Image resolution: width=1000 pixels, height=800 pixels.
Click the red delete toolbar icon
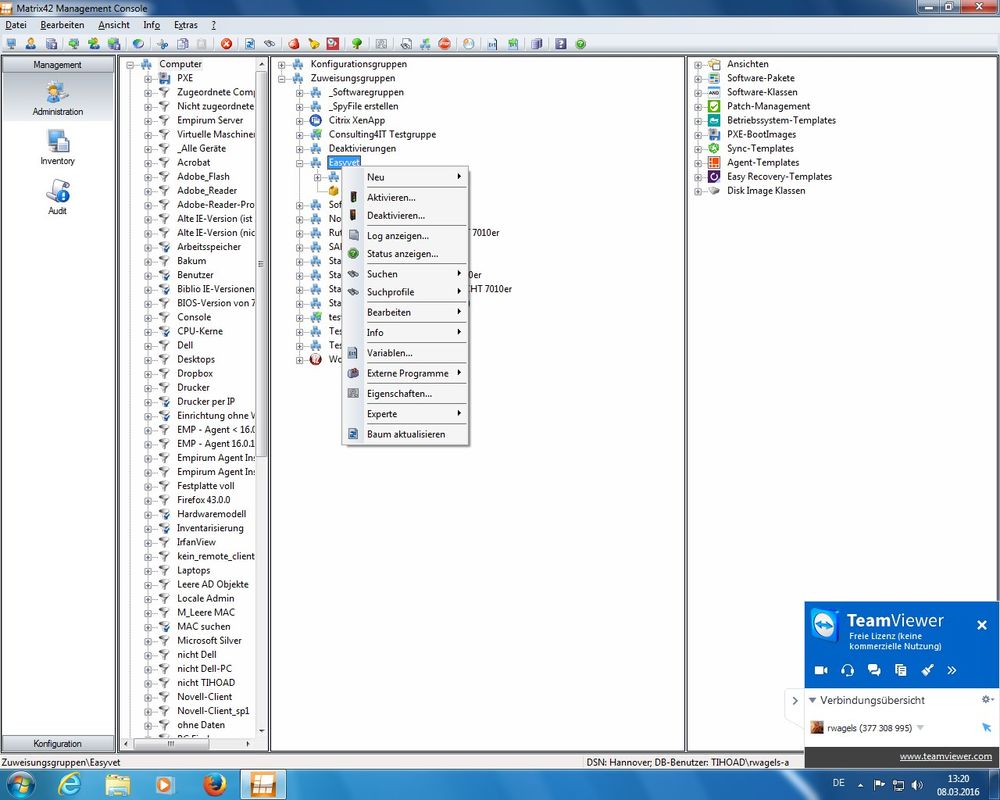pos(226,44)
